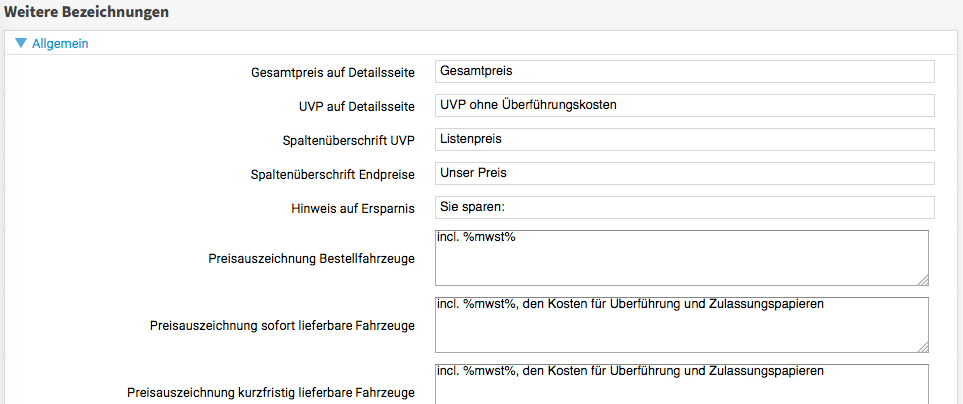Screen dimensions: 963x404
Task: Click the Preisauszeichnung Bestellfahrzeuge textarea
Action: click(680, 258)
